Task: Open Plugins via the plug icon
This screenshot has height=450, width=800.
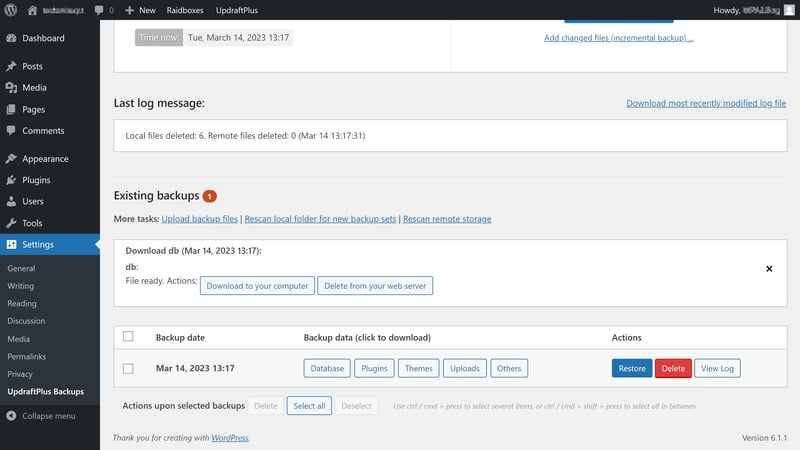Action: click(11, 180)
